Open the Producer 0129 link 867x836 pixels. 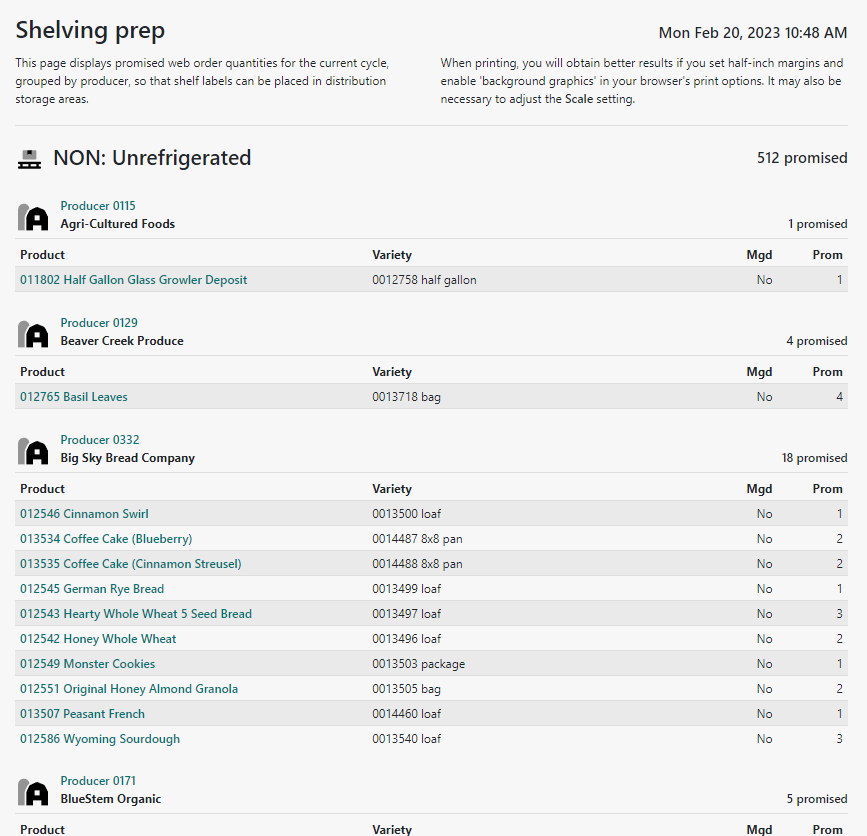coord(98,323)
